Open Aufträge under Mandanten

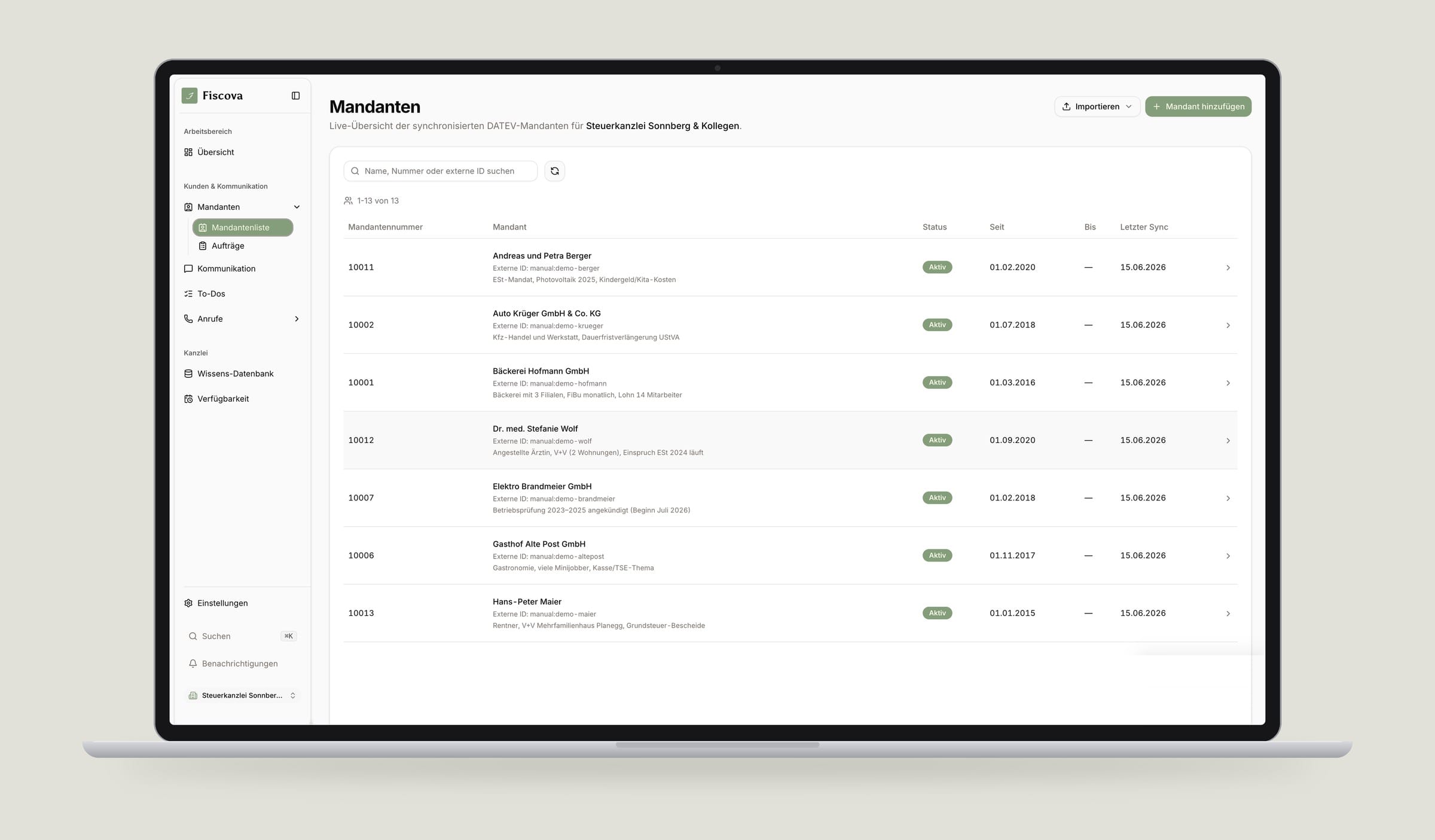click(228, 246)
